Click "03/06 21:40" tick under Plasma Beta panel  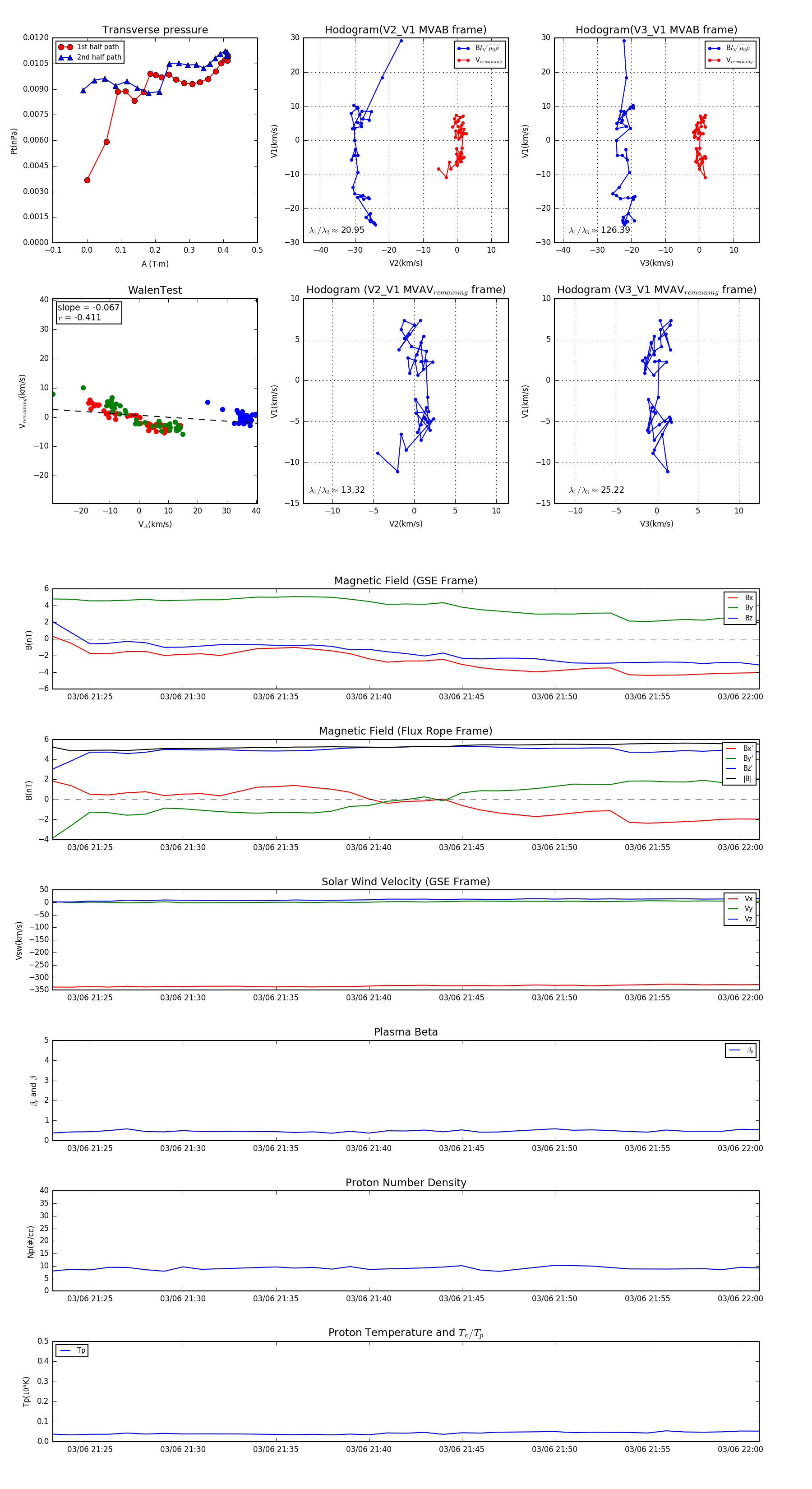[369, 1148]
